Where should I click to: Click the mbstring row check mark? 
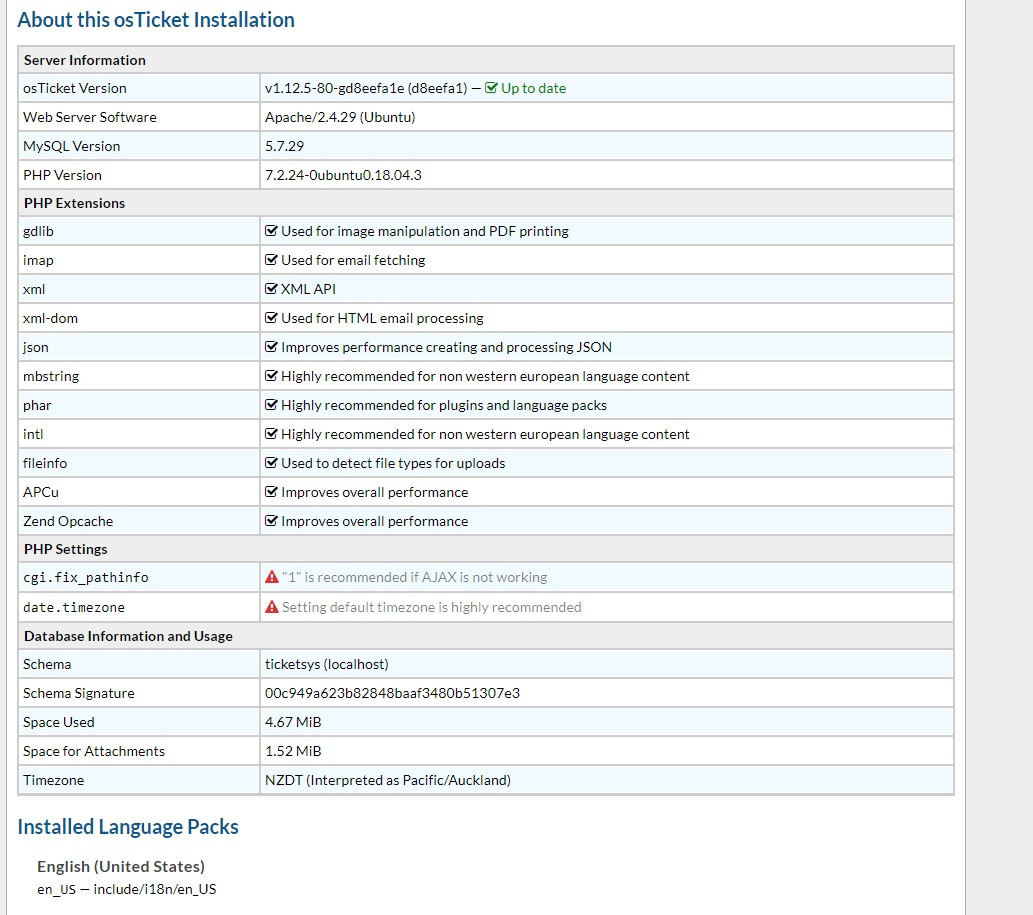[x=271, y=376]
